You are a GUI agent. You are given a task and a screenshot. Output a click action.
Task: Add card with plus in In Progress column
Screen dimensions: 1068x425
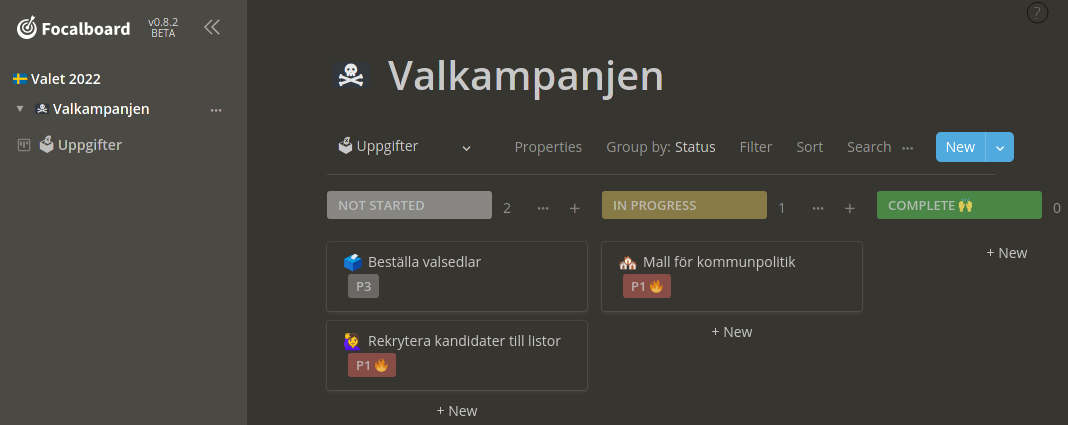(849, 208)
